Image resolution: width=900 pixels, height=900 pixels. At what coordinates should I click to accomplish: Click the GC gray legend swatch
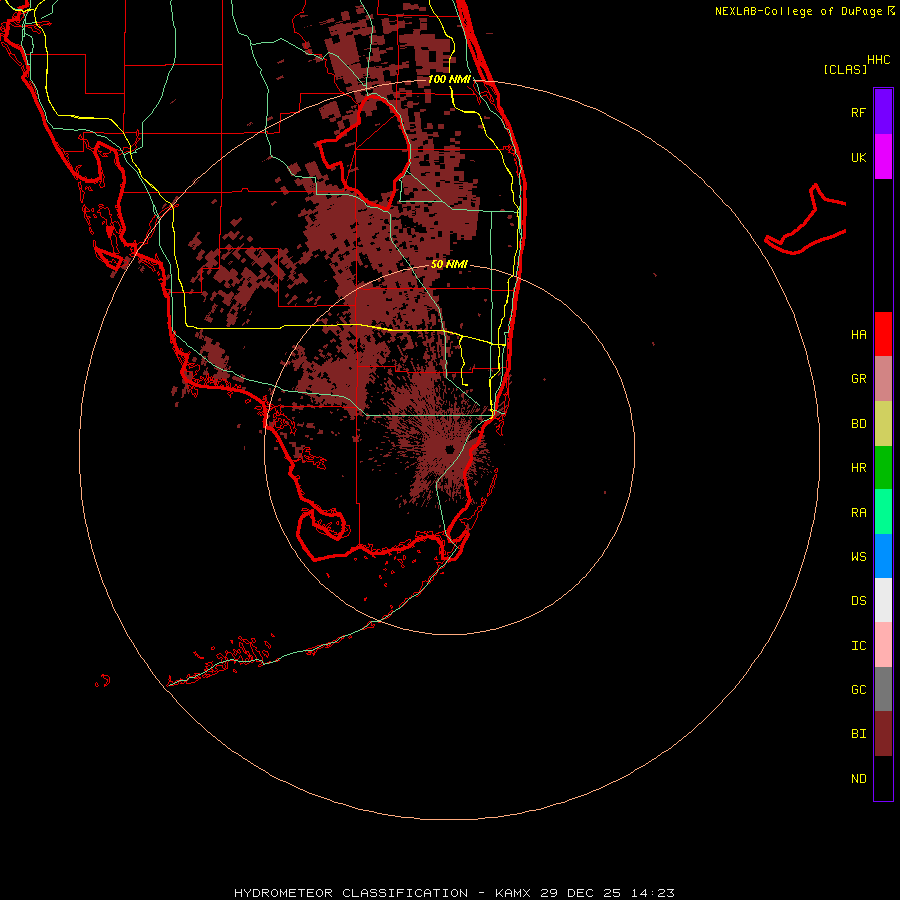(883, 689)
